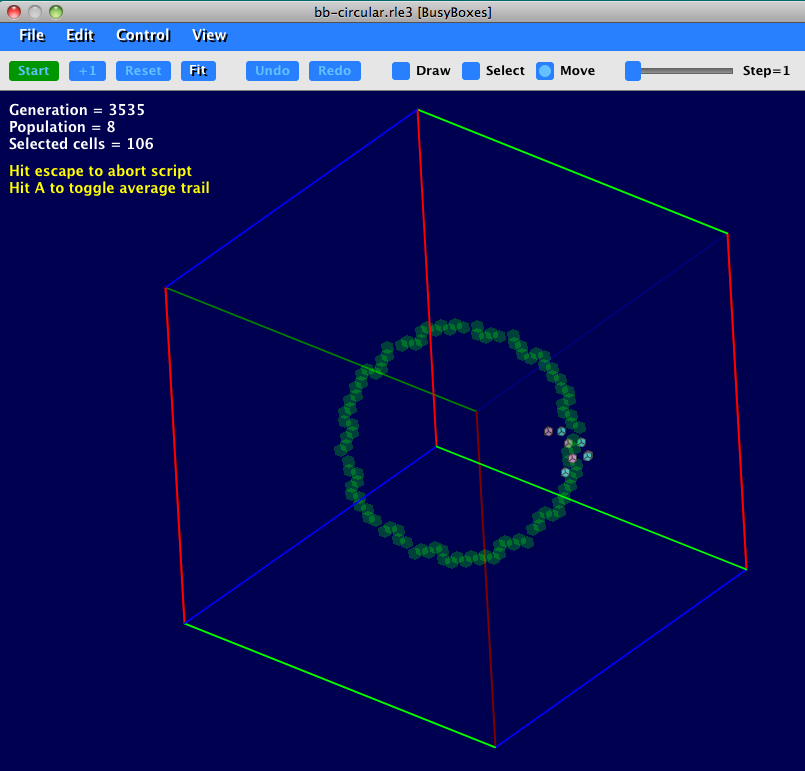Image resolution: width=805 pixels, height=771 pixels.
Task: Open the File menu
Action: [32, 35]
